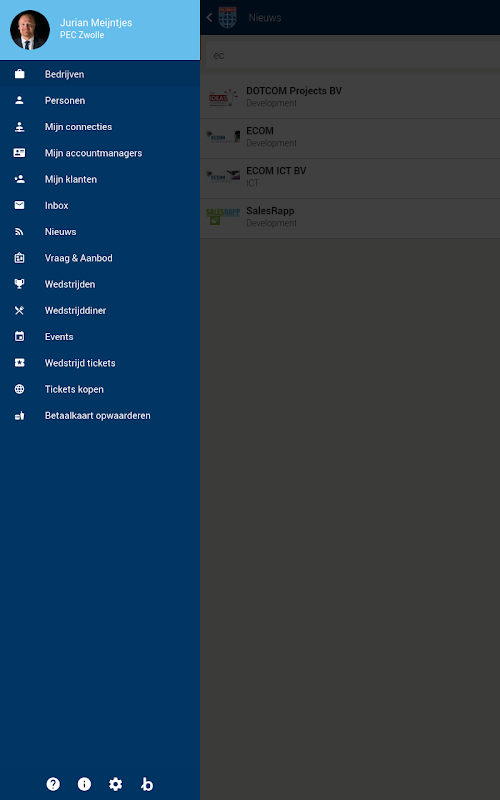Open the Wedstrijddiner cutlery icon

19,311
